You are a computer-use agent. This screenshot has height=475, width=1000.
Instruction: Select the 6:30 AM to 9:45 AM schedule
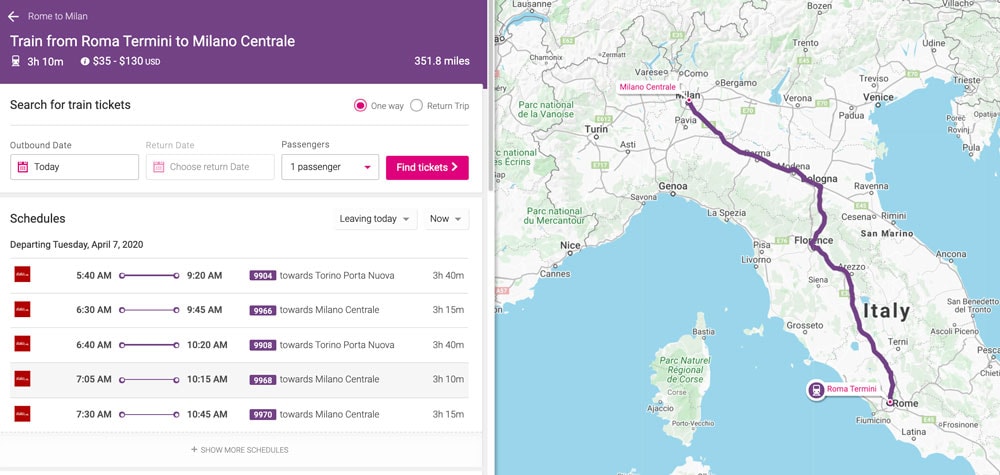240,310
